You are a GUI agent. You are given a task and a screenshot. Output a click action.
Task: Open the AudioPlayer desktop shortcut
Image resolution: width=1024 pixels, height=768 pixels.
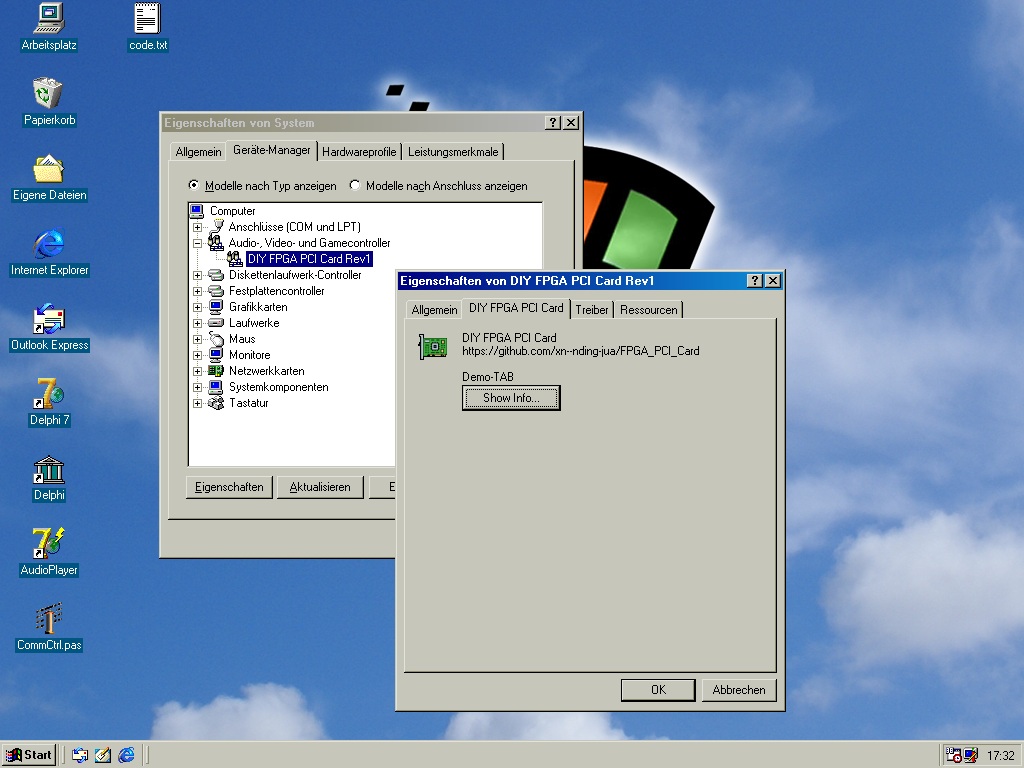(x=49, y=544)
